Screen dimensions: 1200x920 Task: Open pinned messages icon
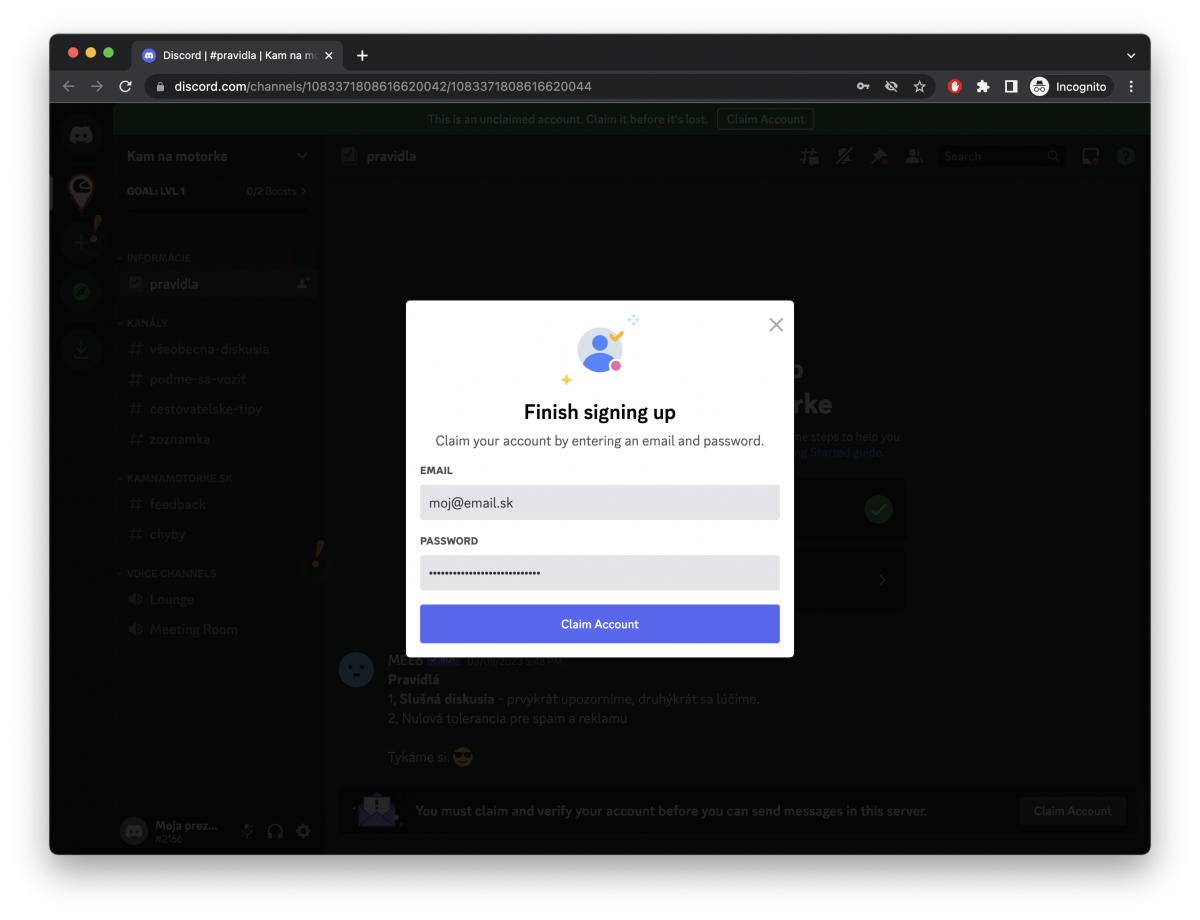[x=879, y=156]
